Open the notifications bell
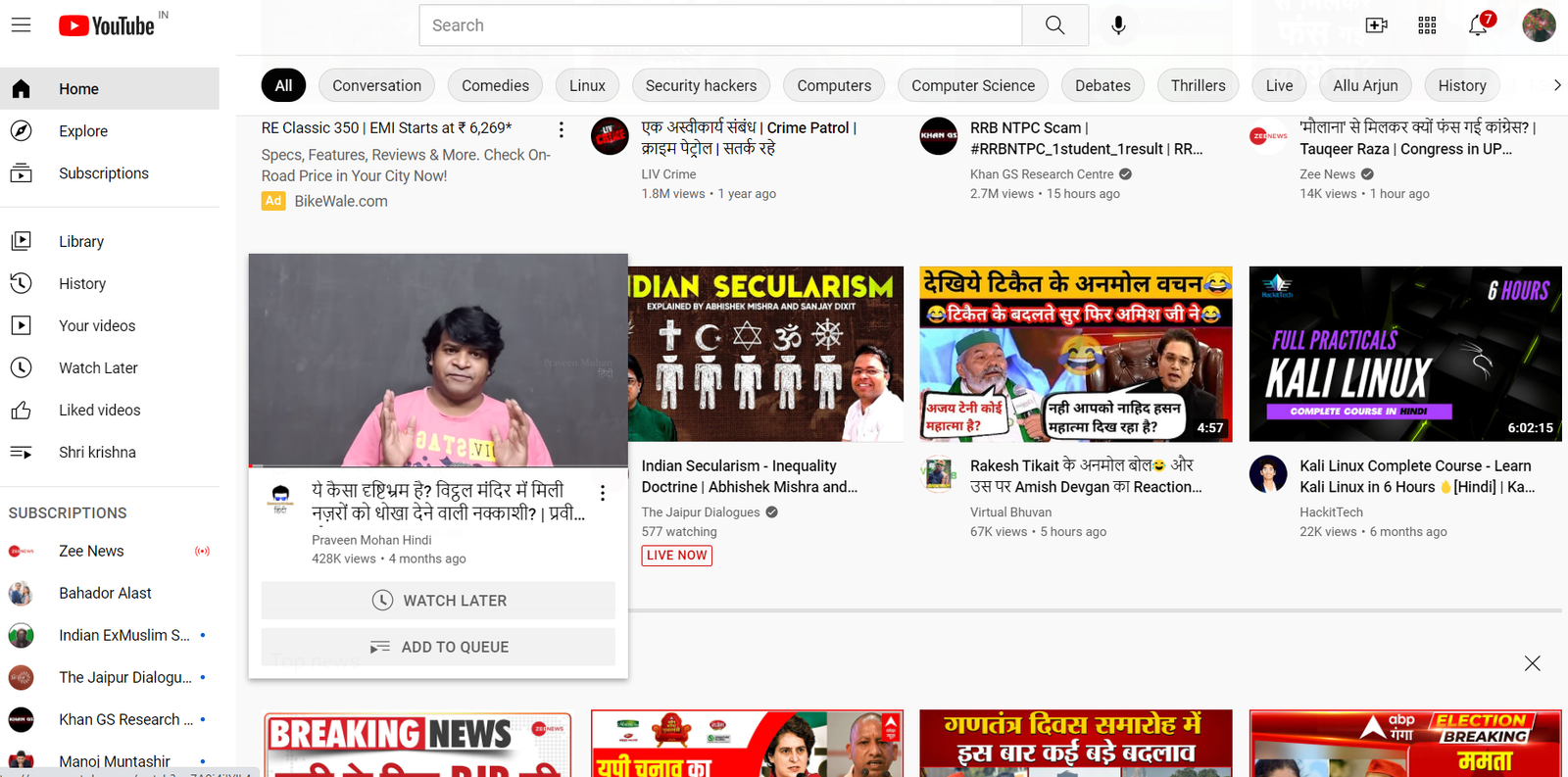The height and width of the screenshot is (777, 1568). (x=1478, y=25)
